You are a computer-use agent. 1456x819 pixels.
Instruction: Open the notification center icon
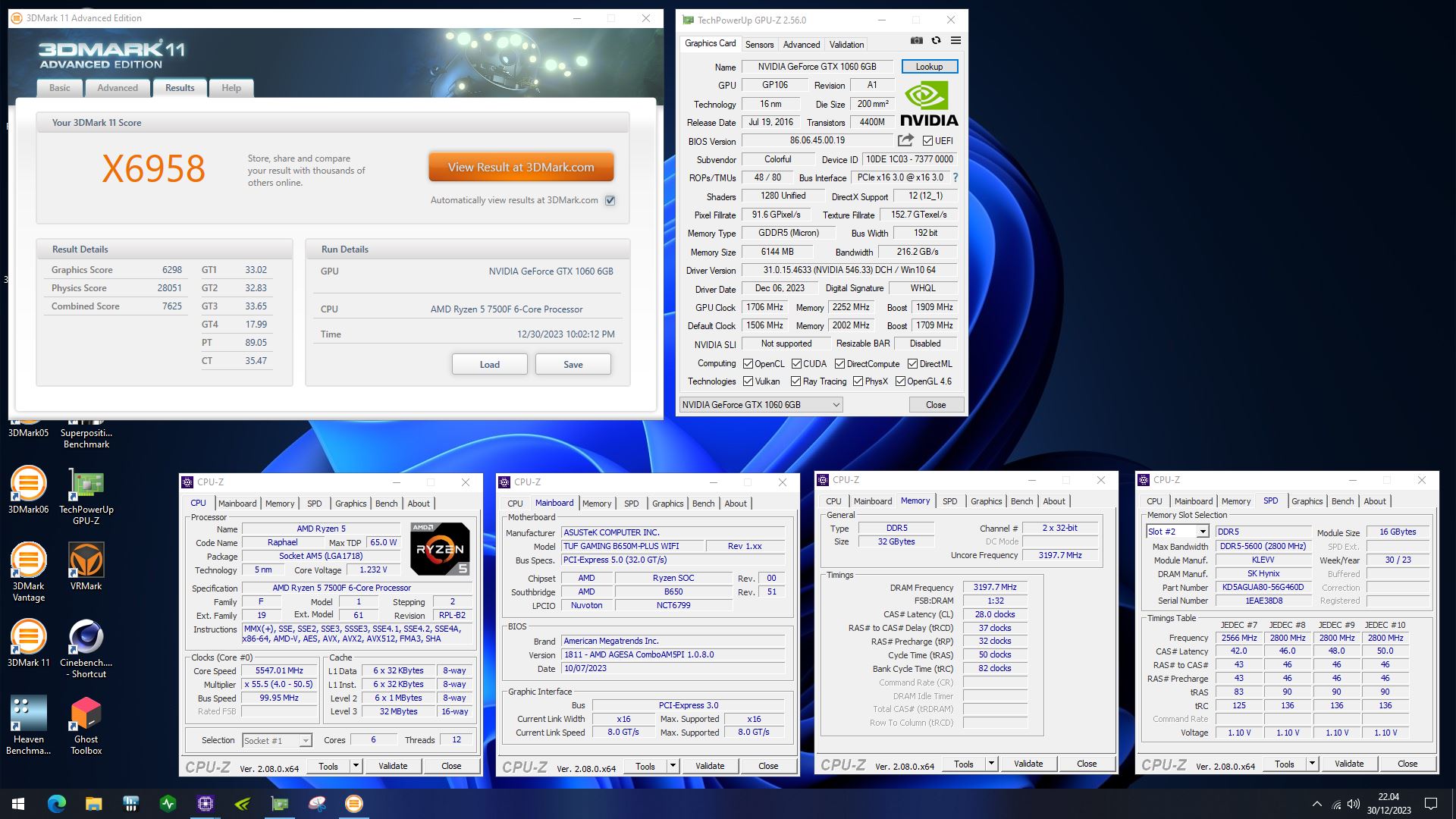1431,804
